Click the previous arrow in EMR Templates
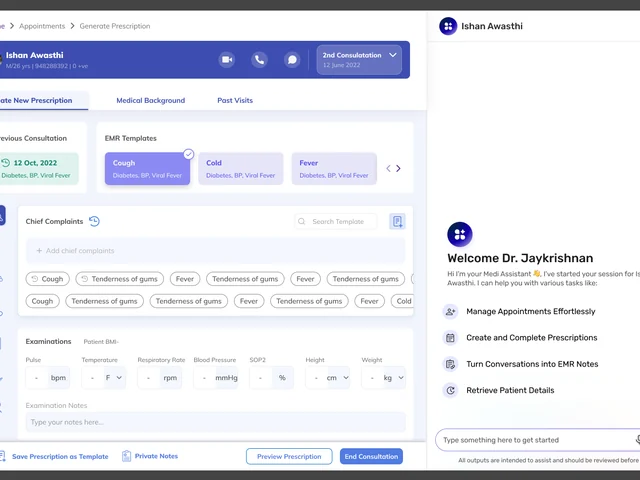 click(x=388, y=168)
